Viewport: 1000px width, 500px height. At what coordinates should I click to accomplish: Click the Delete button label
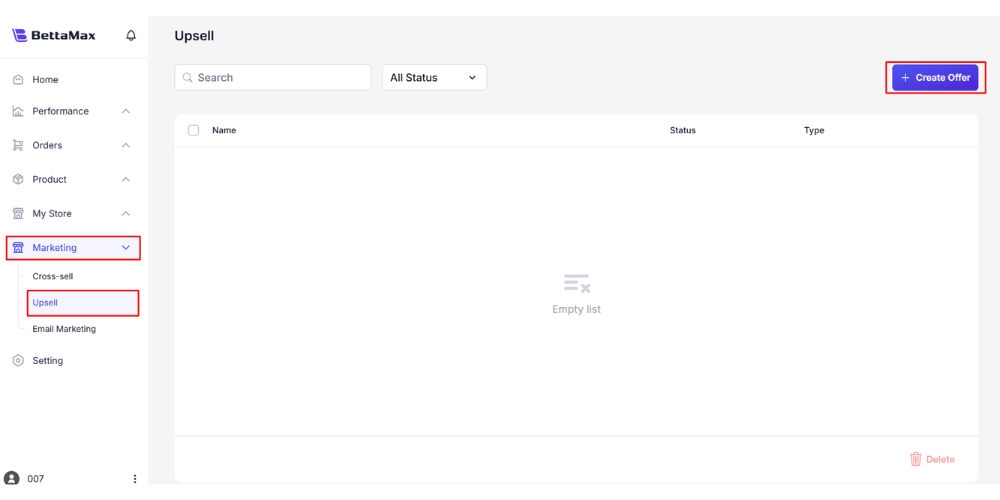(x=940, y=459)
